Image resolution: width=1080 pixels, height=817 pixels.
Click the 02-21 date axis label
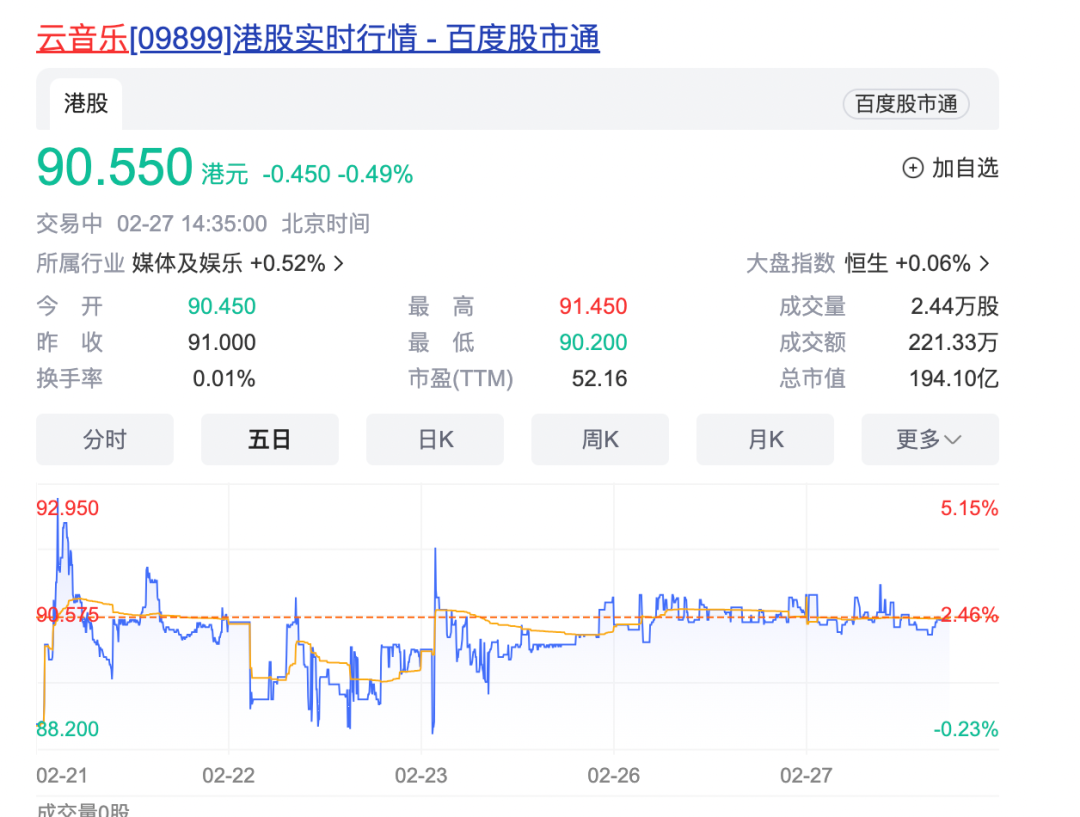(x=62, y=776)
